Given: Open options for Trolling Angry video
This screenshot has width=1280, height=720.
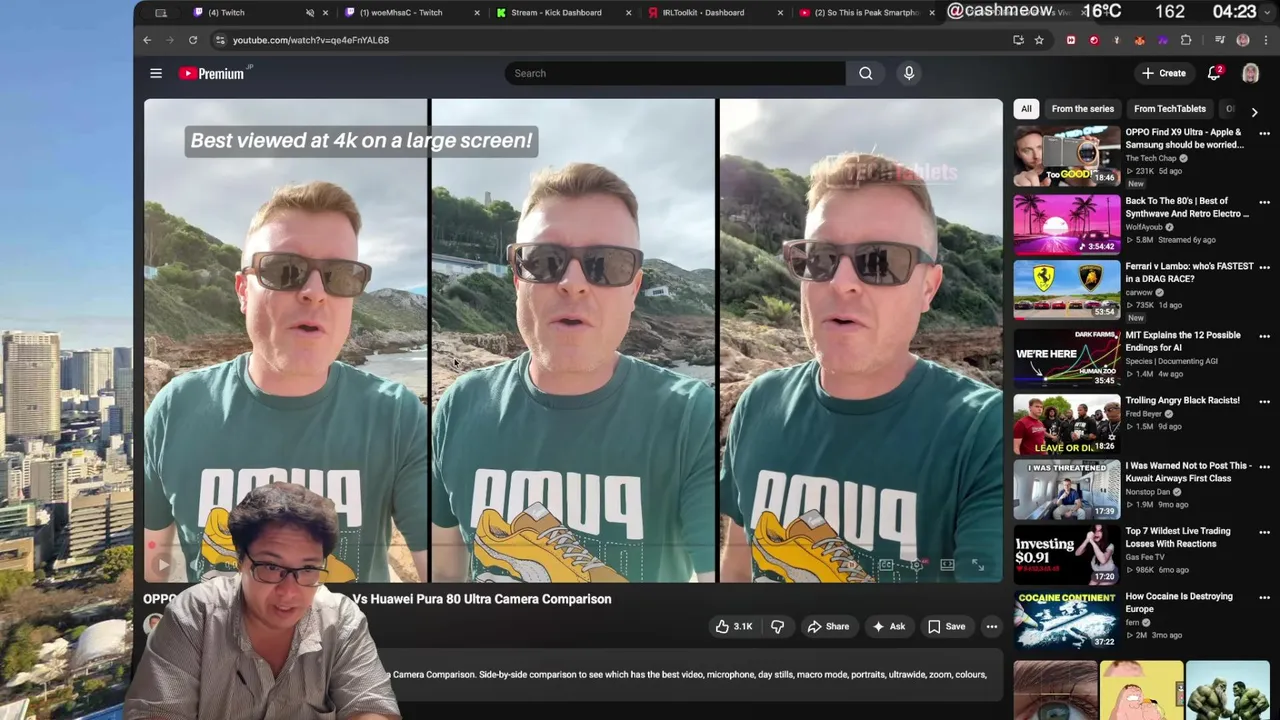Looking at the screenshot, I should pos(1264,402).
